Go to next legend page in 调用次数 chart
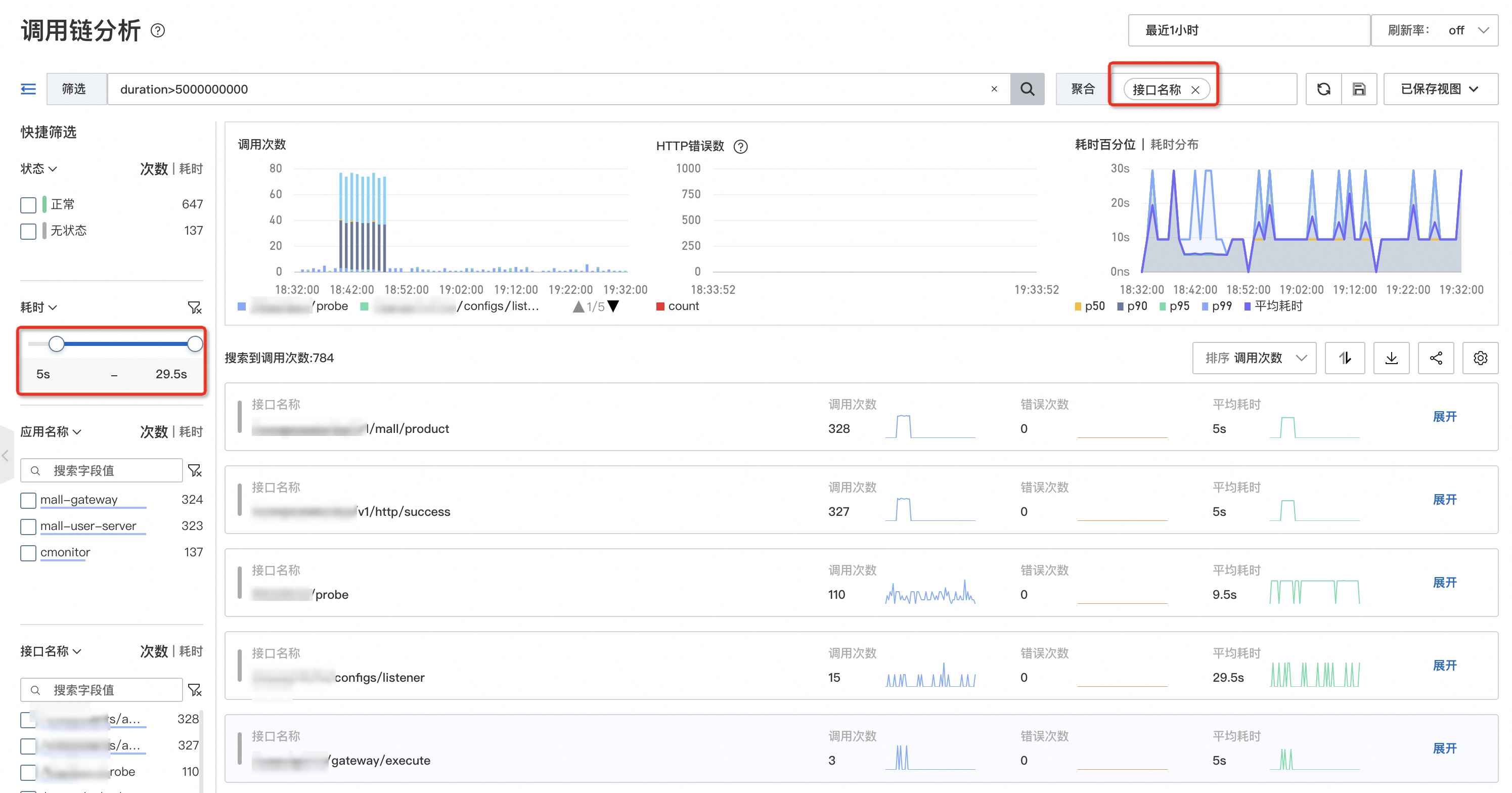The width and height of the screenshot is (1512, 793). (613, 306)
